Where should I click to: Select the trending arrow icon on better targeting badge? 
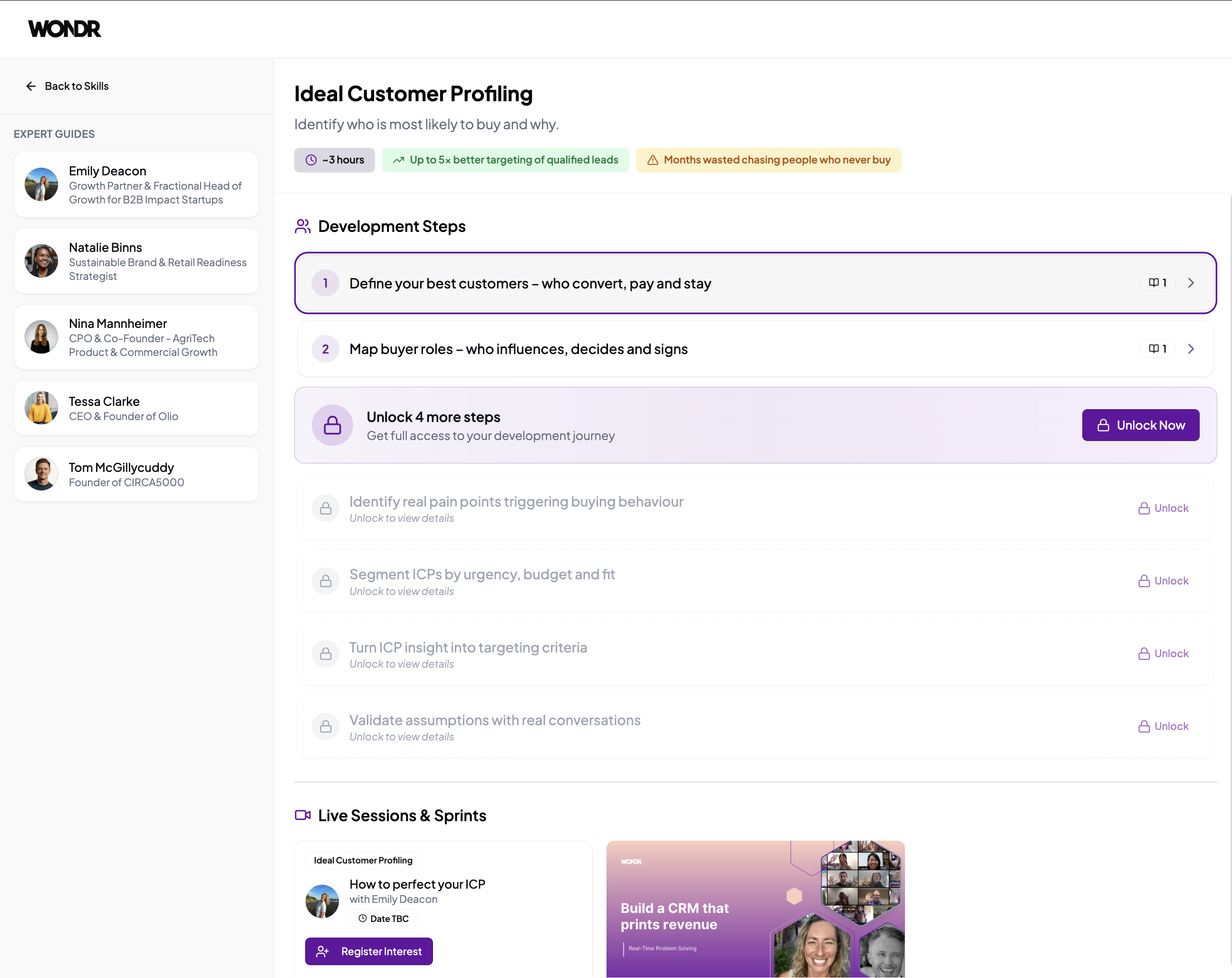coord(398,160)
